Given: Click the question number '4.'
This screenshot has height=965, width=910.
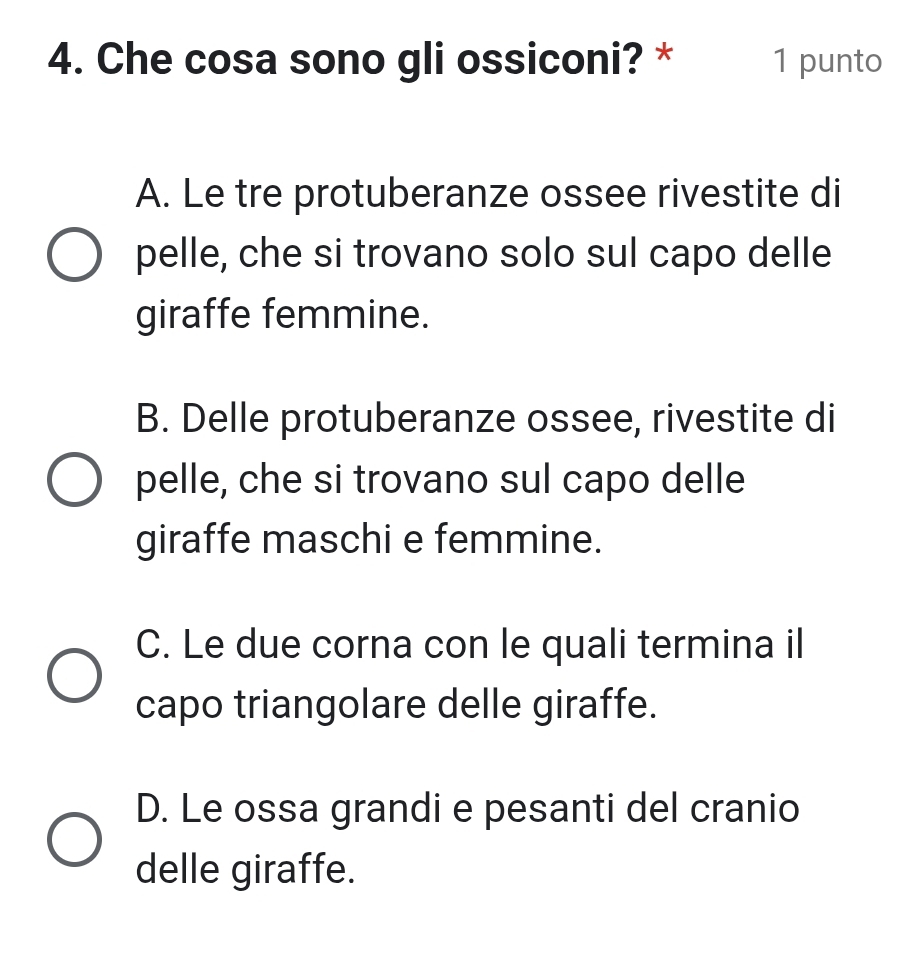Looking at the screenshot, I should (65, 61).
